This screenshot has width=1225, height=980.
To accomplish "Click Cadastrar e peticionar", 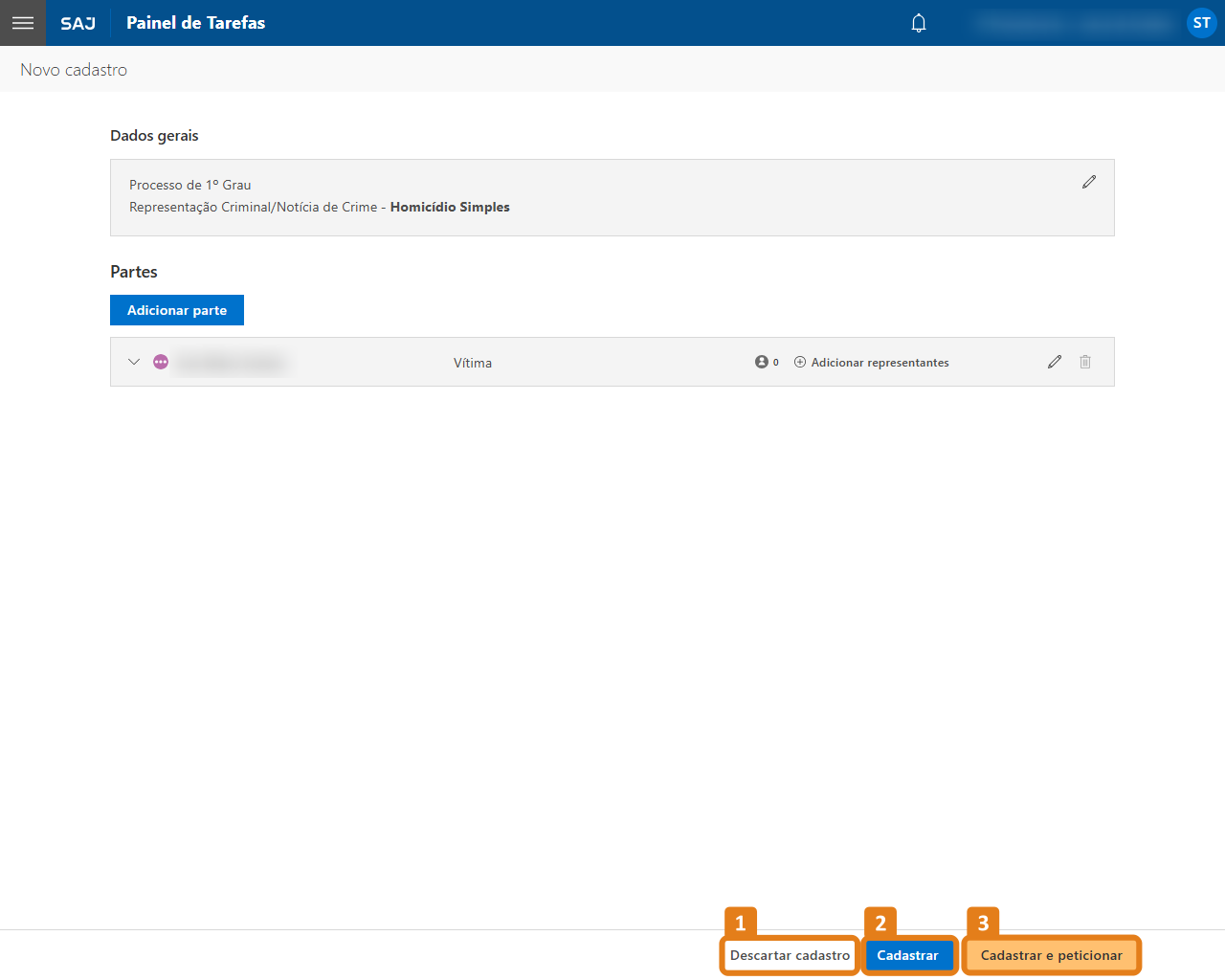I will 1051,955.
